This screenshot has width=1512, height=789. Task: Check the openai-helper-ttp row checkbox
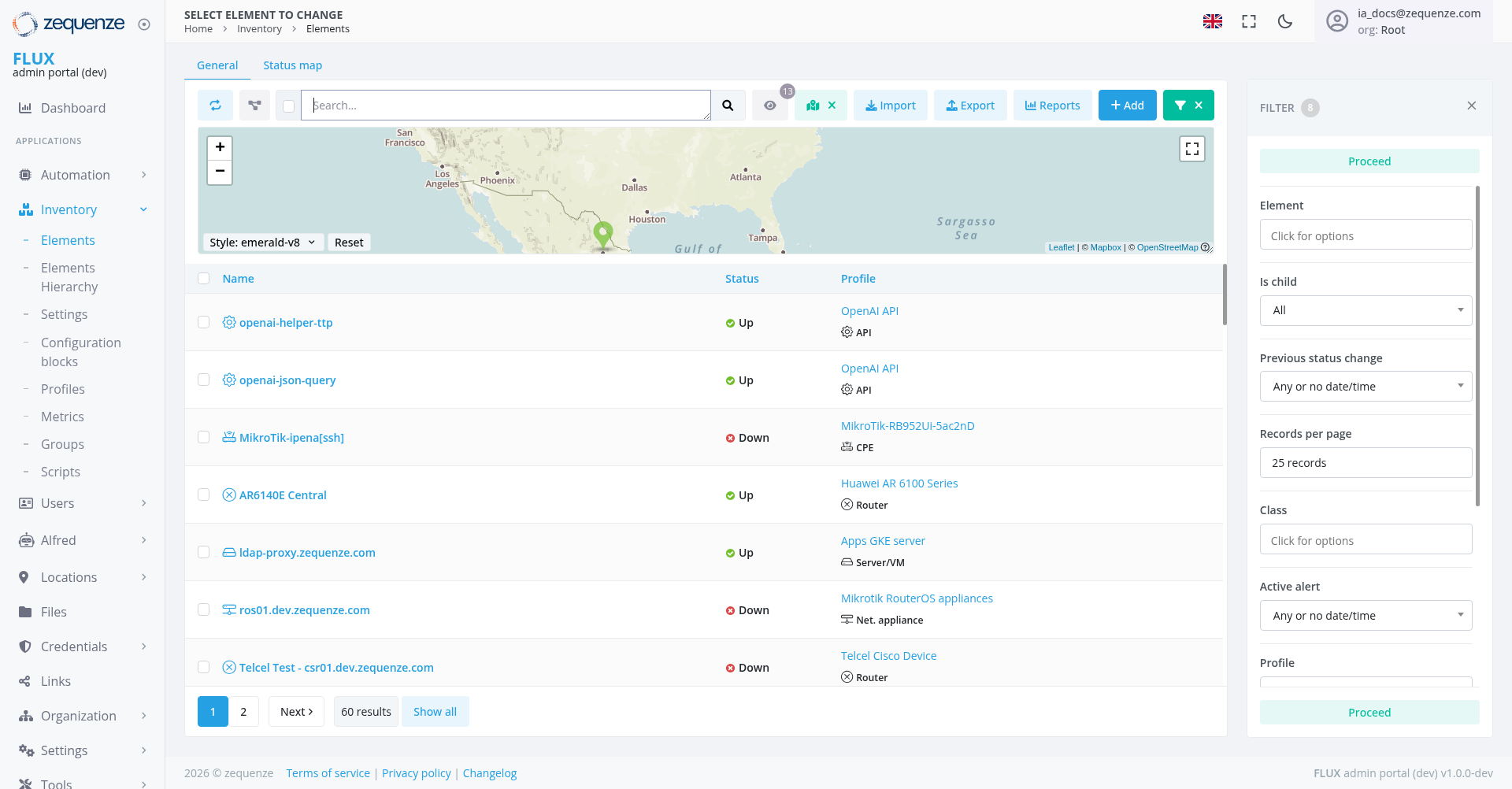point(204,322)
